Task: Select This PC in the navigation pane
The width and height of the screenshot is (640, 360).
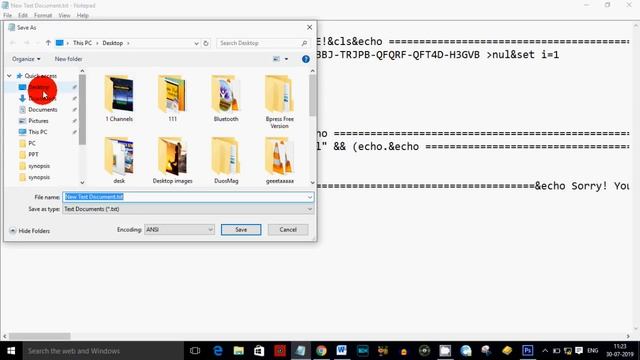Action: point(38,132)
